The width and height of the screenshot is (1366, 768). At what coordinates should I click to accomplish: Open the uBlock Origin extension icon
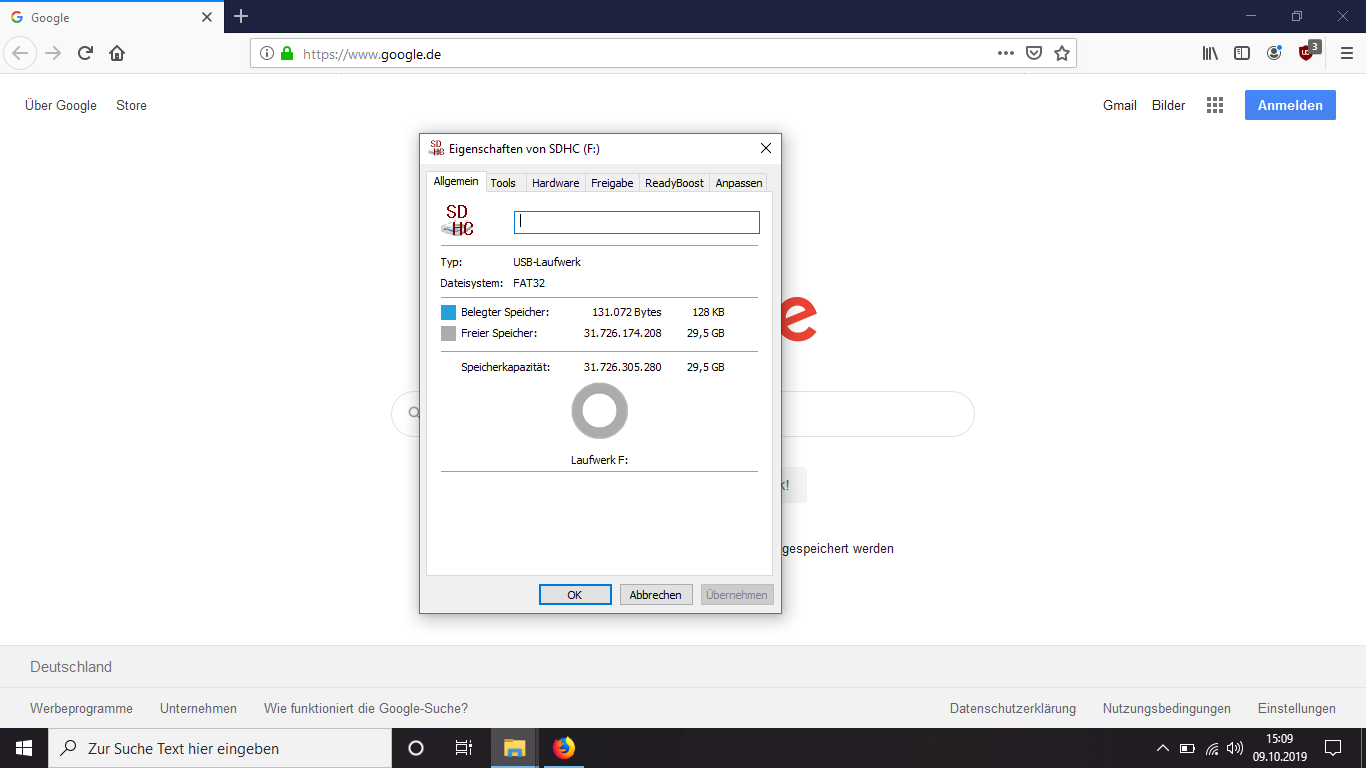[x=1307, y=53]
